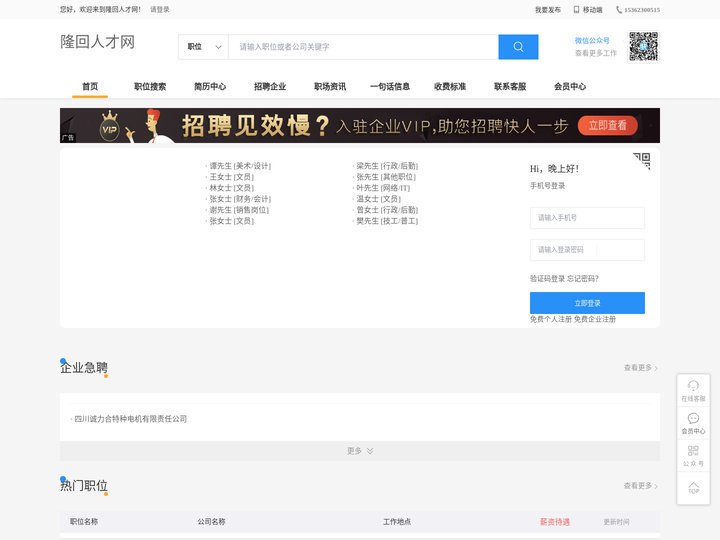Click the mobile phone icon 移动端
The width and height of the screenshot is (720, 540).
(576, 9)
